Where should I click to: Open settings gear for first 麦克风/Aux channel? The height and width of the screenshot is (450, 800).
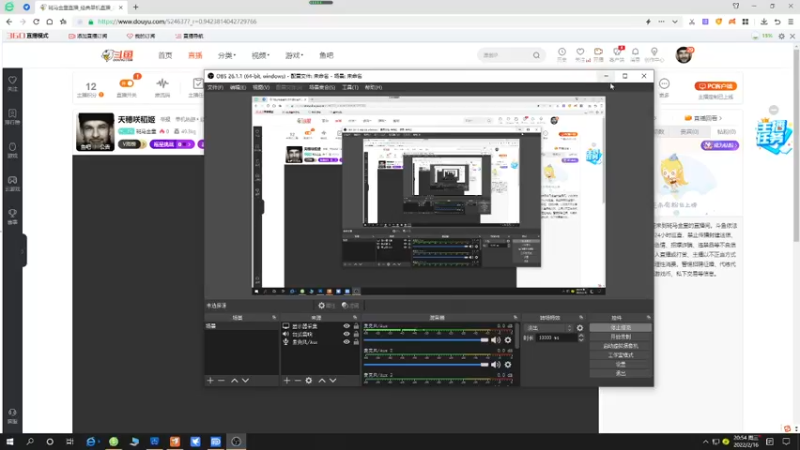coord(508,340)
